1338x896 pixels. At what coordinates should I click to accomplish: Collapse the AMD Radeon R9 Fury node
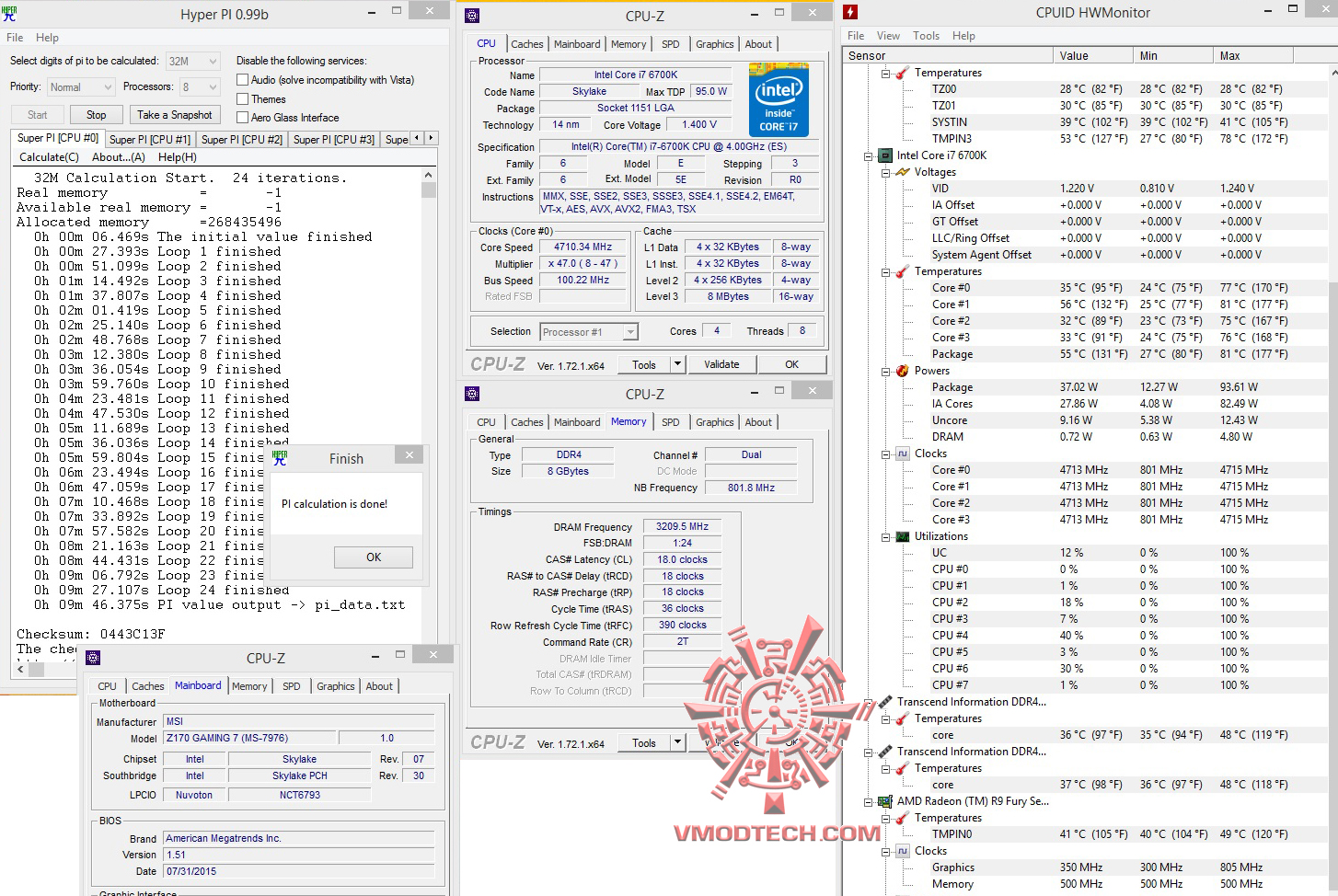pos(869,801)
